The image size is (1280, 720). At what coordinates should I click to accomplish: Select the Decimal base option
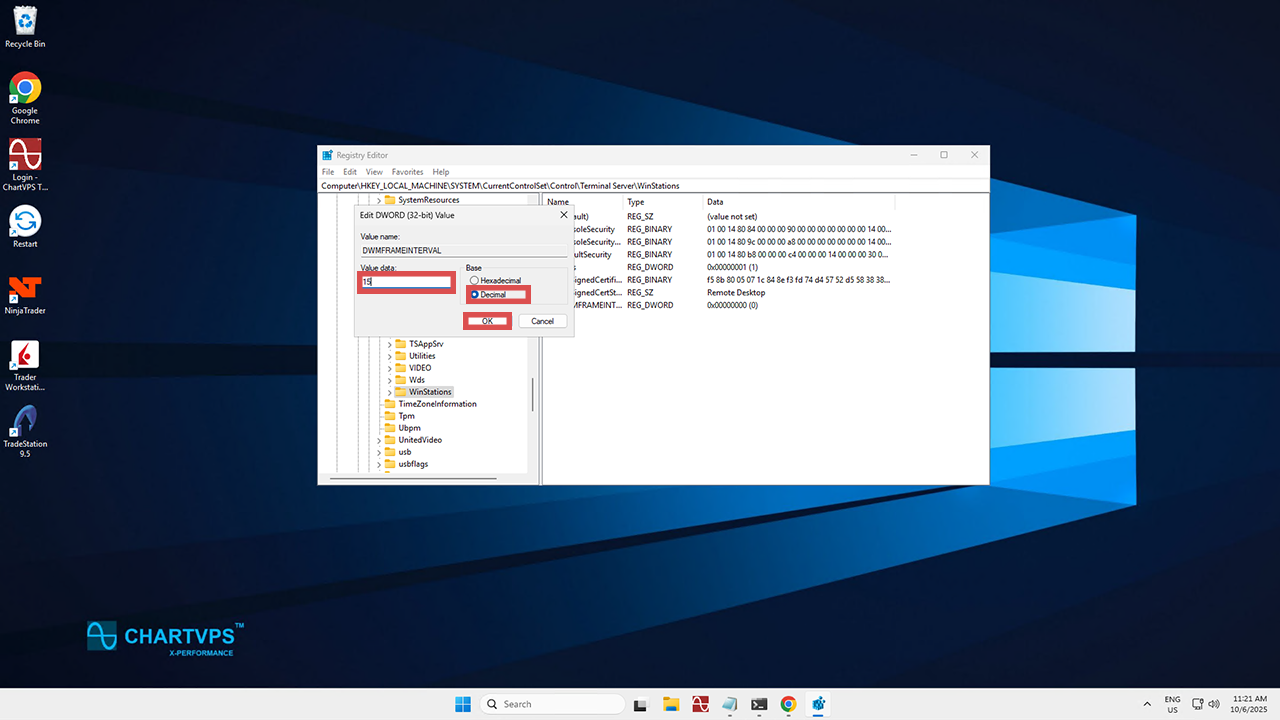point(474,295)
